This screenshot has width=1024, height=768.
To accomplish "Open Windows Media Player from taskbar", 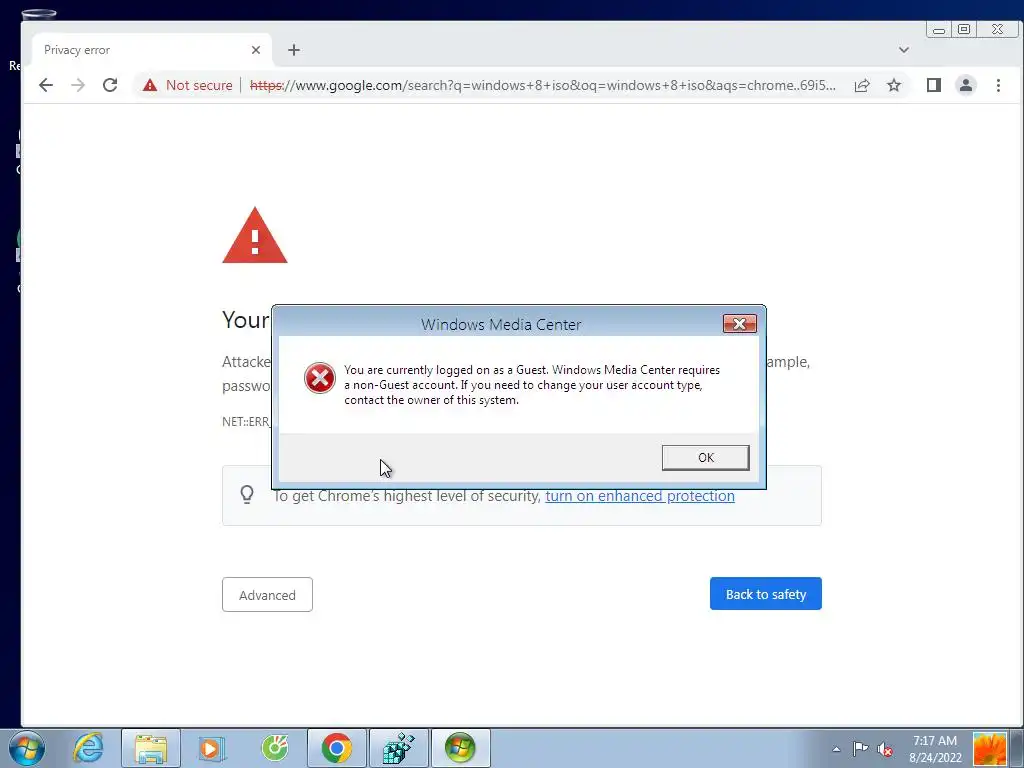I will (x=212, y=748).
